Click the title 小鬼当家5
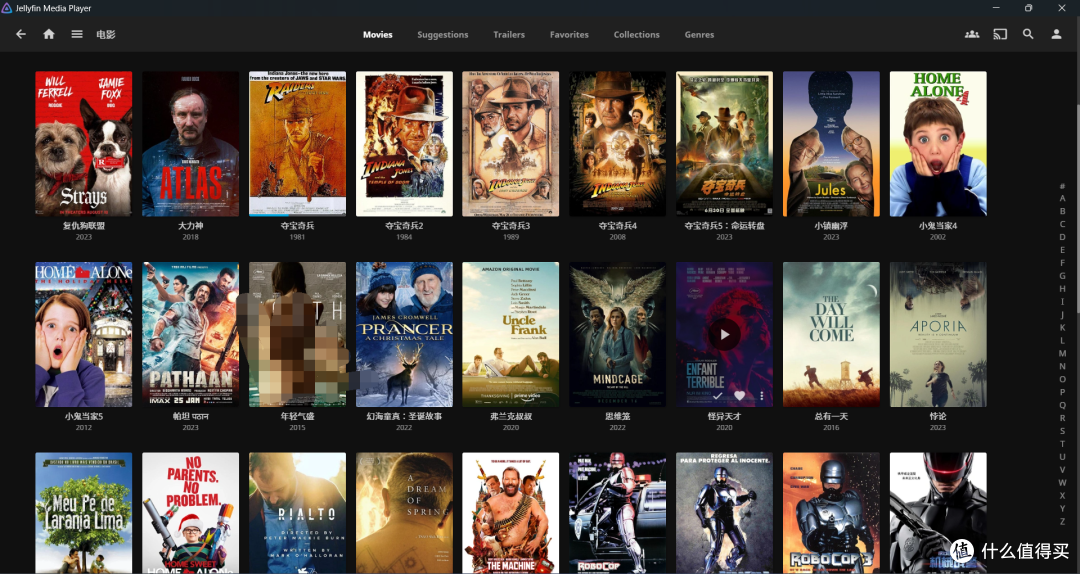This screenshot has height=574, width=1080. [x=83, y=416]
